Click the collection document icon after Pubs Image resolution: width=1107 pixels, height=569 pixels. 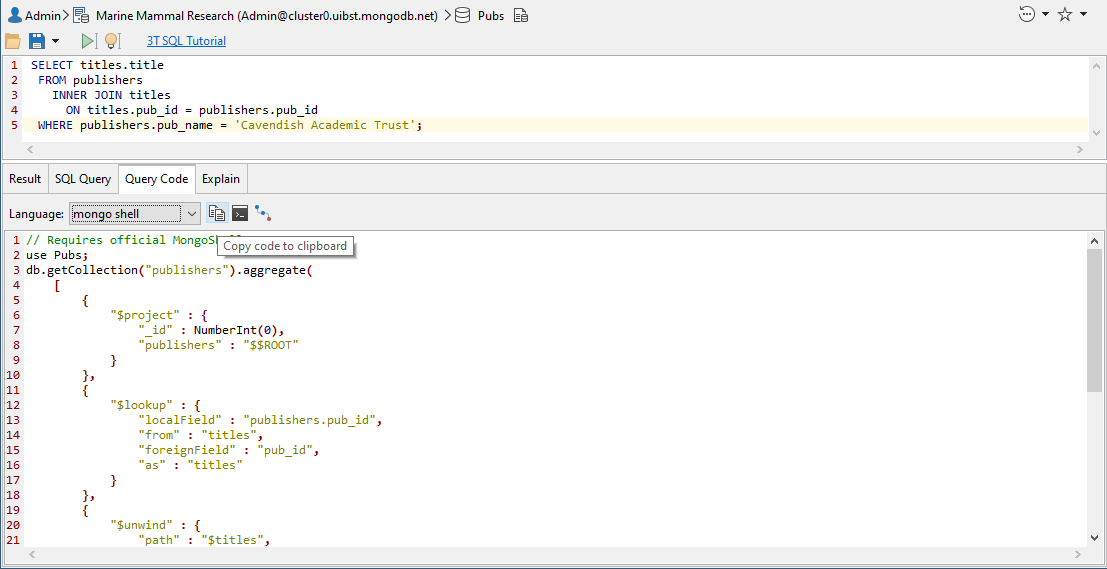click(x=521, y=15)
